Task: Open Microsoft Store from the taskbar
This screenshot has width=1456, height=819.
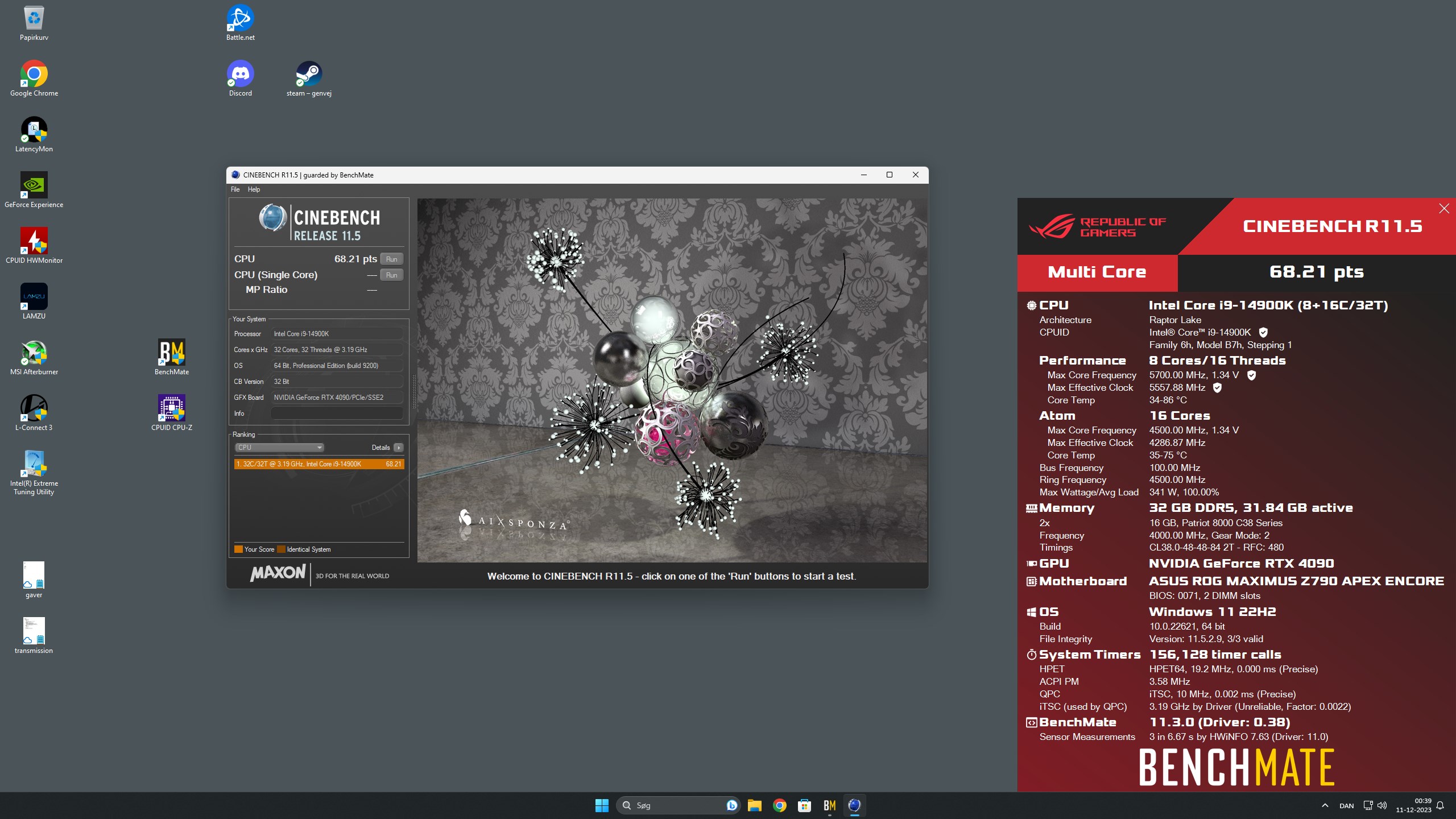Action: click(x=805, y=805)
